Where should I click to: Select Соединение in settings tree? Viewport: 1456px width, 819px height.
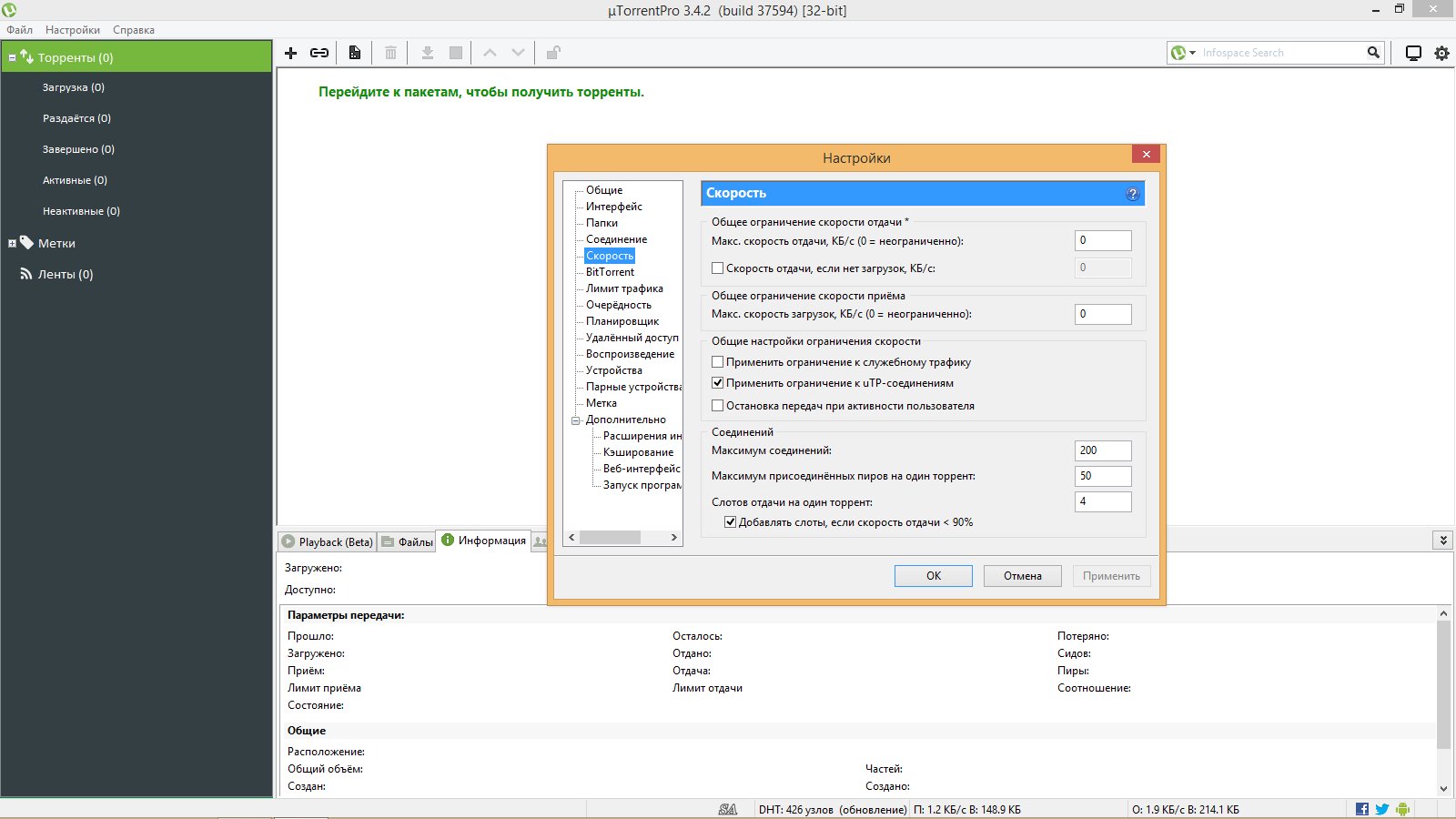617,239
